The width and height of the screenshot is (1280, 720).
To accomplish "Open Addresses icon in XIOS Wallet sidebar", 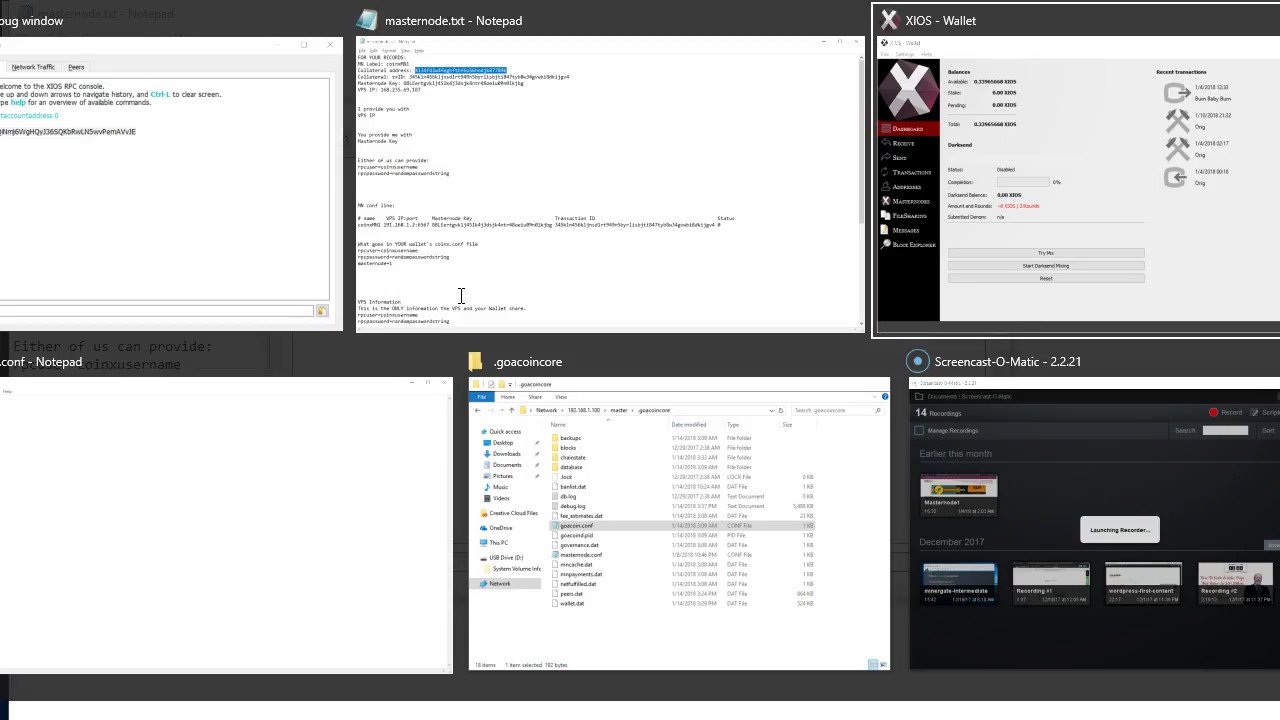I will click(x=886, y=187).
